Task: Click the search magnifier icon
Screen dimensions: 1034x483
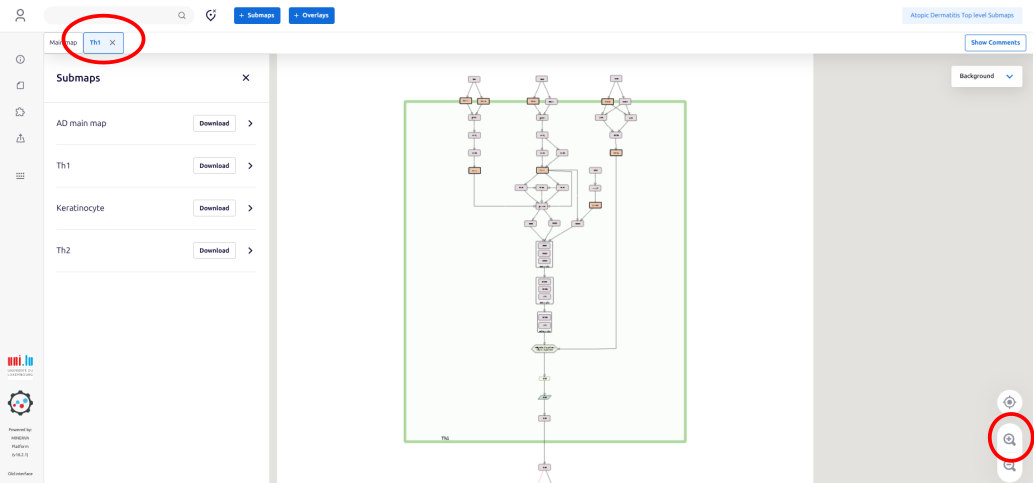Action: [181, 15]
